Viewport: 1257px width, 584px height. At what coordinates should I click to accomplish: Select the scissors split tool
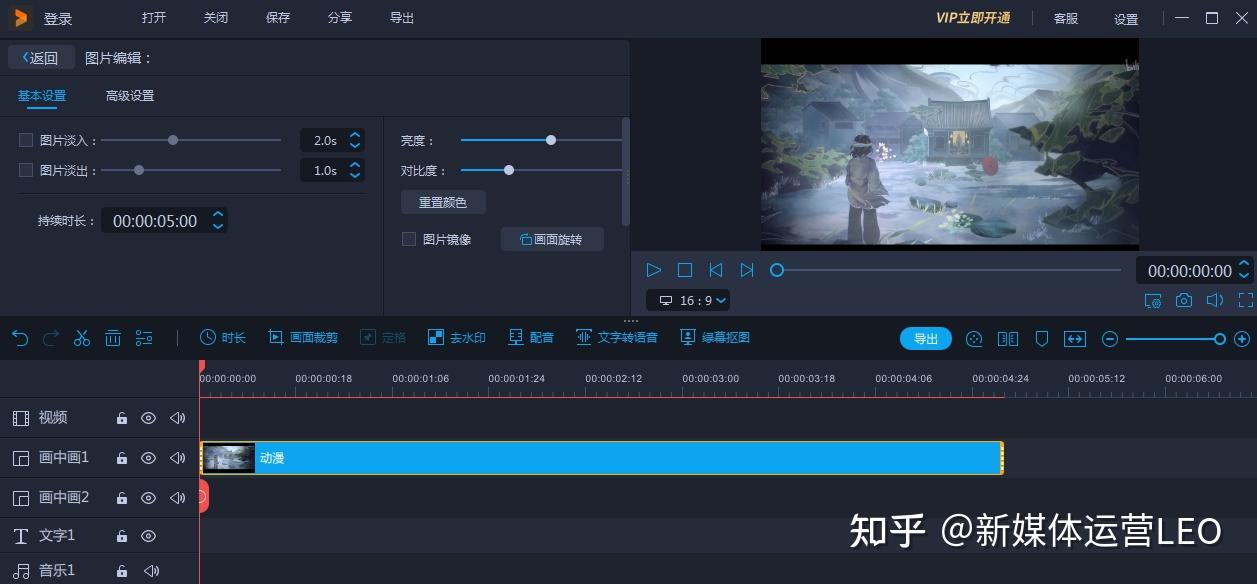(x=82, y=338)
